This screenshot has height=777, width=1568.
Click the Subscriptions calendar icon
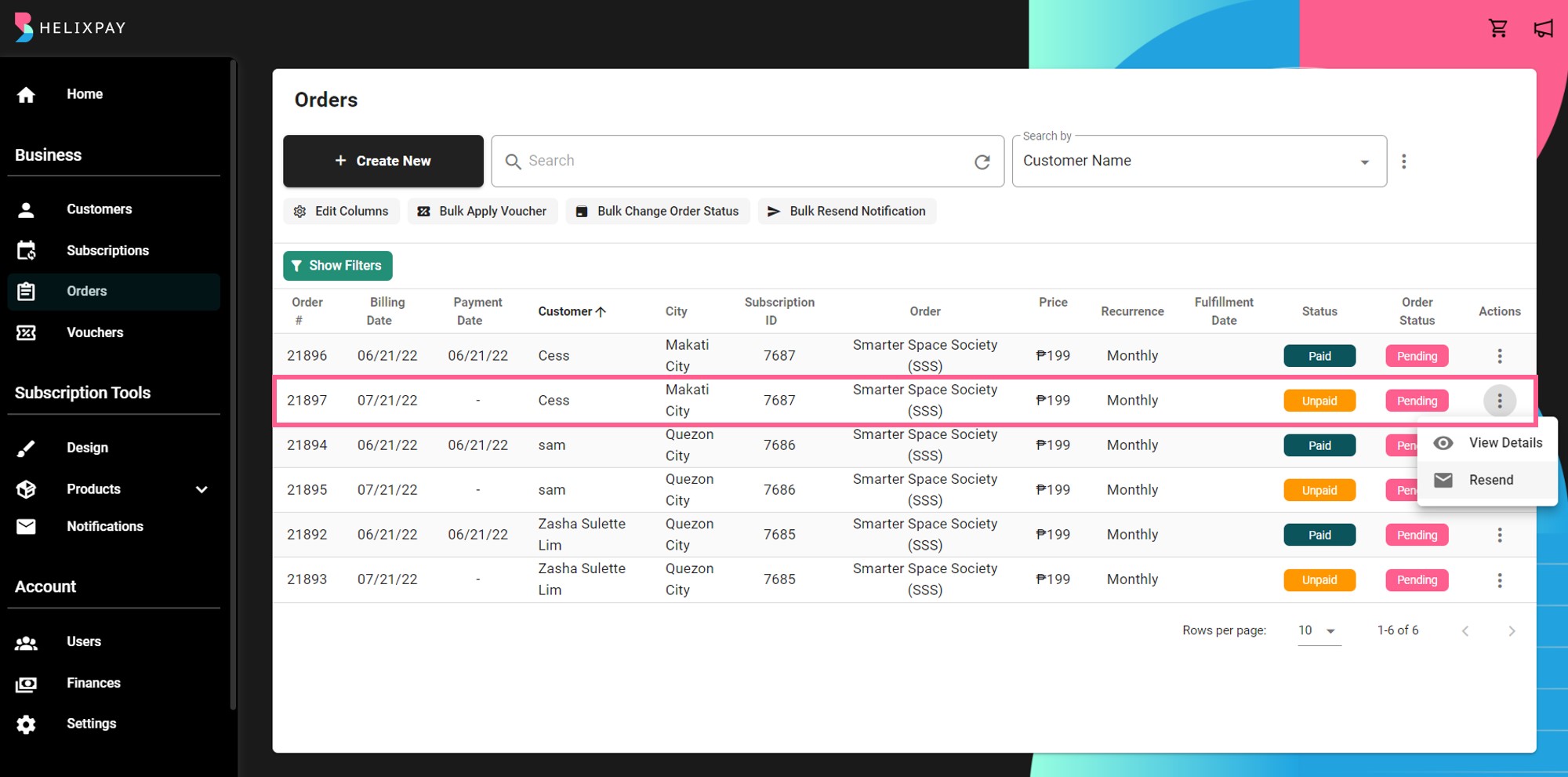[x=26, y=251]
